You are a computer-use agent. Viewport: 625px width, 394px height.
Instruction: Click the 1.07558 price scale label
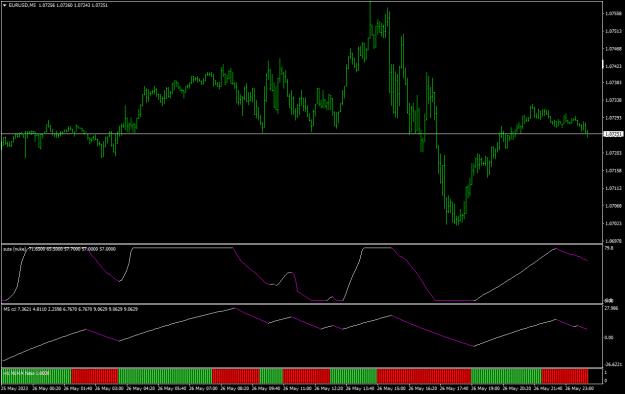pyautogui.click(x=613, y=14)
